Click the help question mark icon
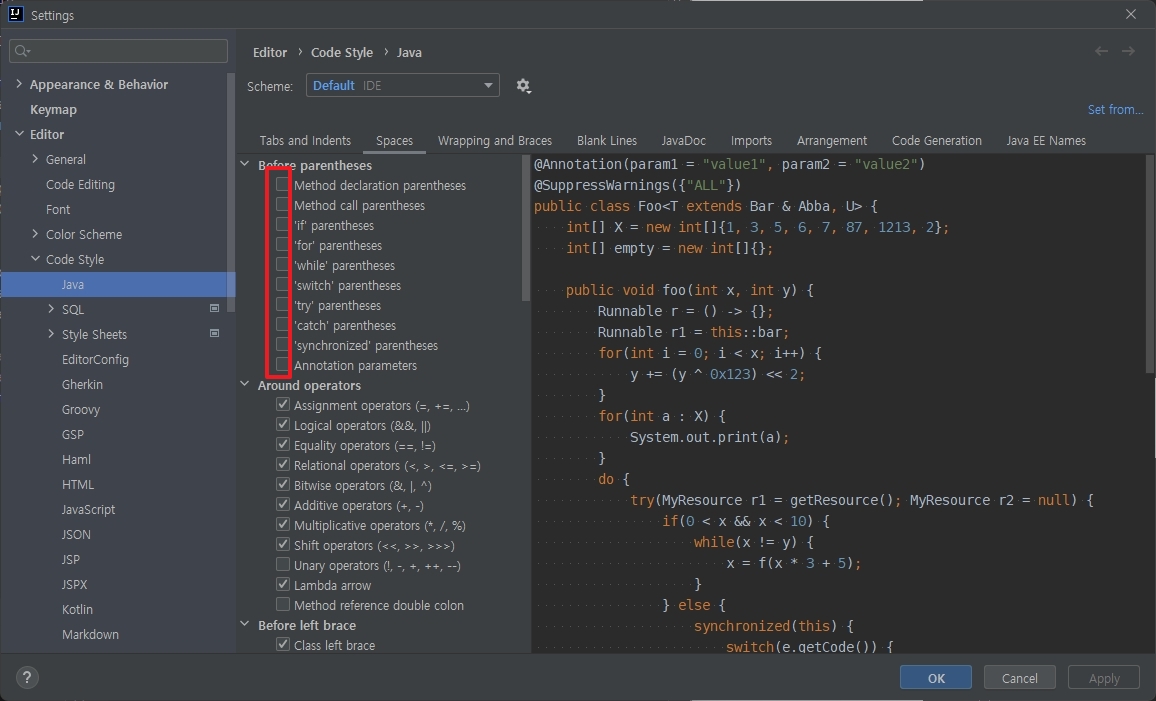 pos(27,677)
